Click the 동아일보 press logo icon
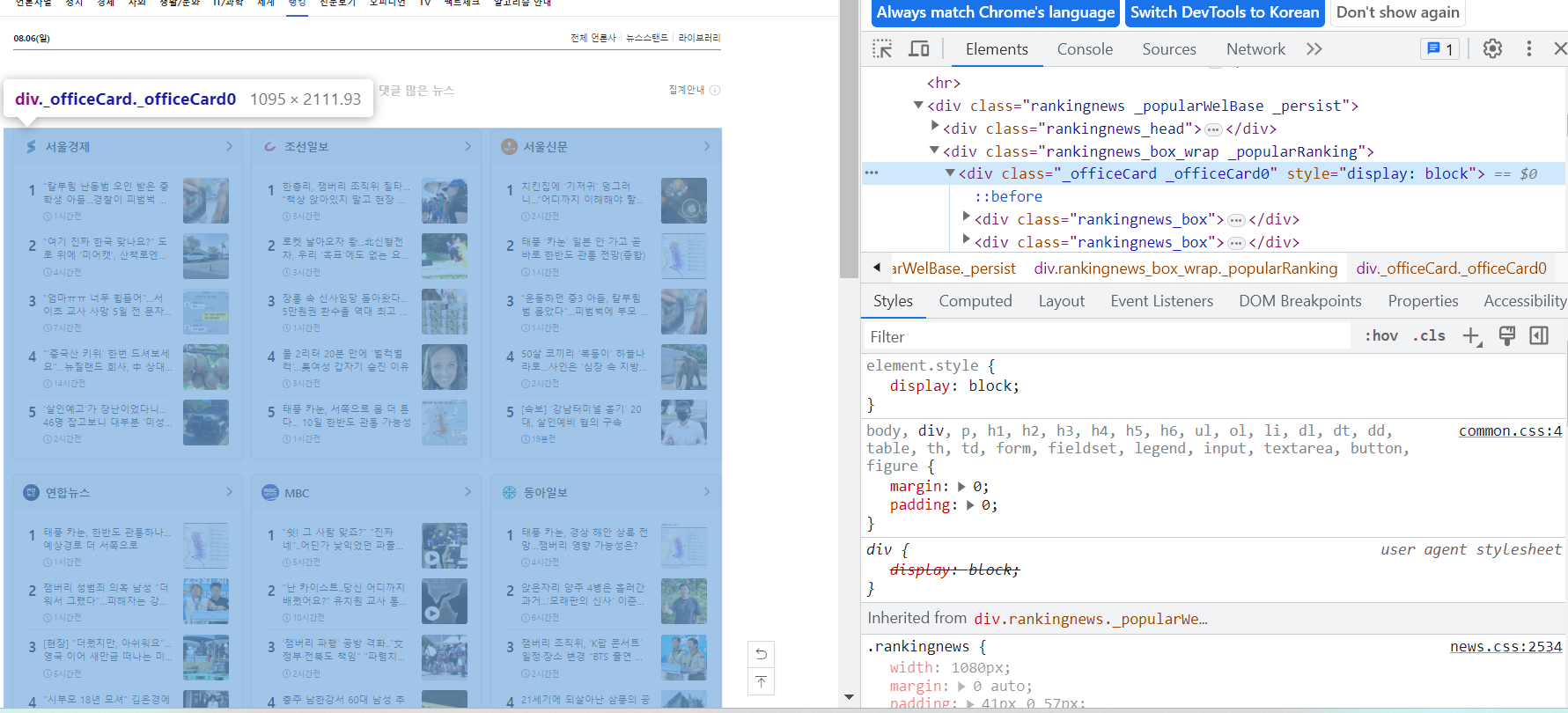The image size is (1568, 713). click(x=509, y=492)
